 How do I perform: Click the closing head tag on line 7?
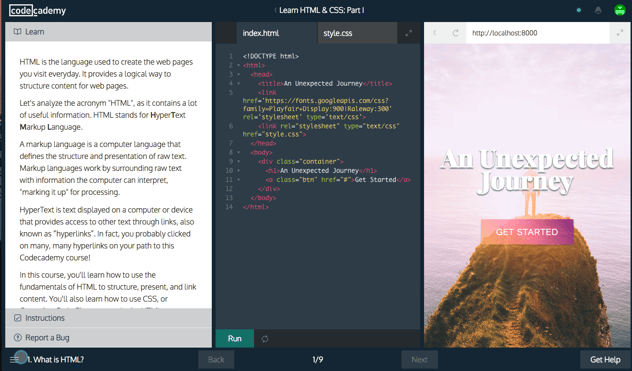tap(263, 143)
